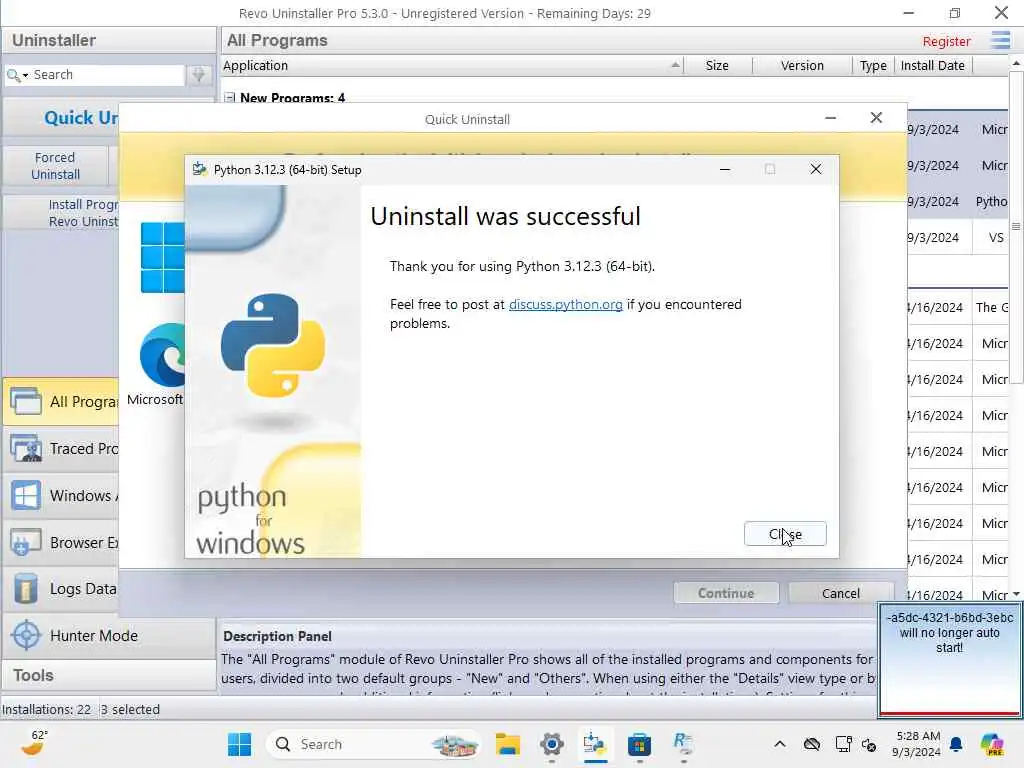Sort by Type column header

873,65
